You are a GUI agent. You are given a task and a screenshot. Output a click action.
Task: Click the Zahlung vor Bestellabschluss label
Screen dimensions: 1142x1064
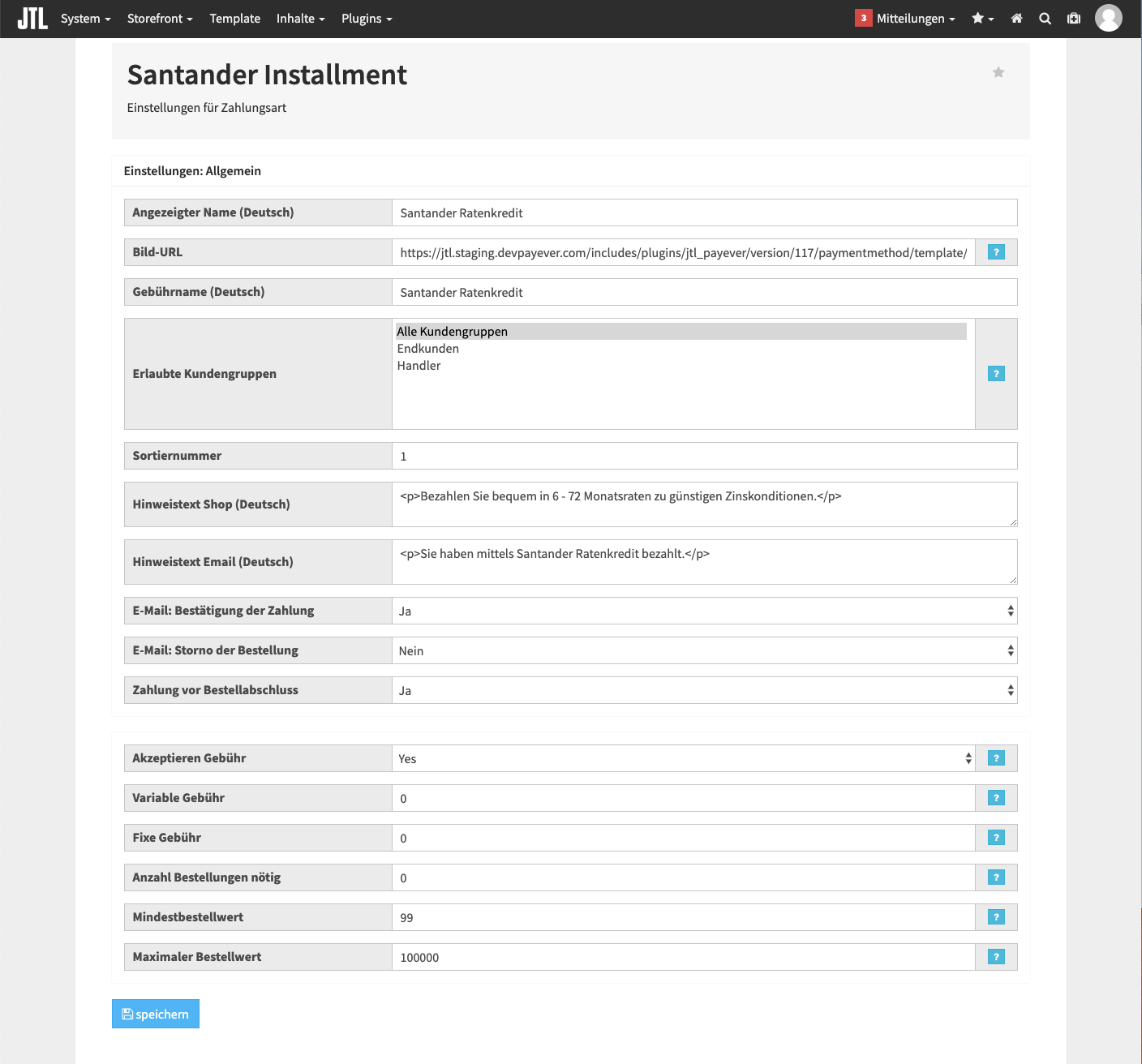click(x=215, y=690)
